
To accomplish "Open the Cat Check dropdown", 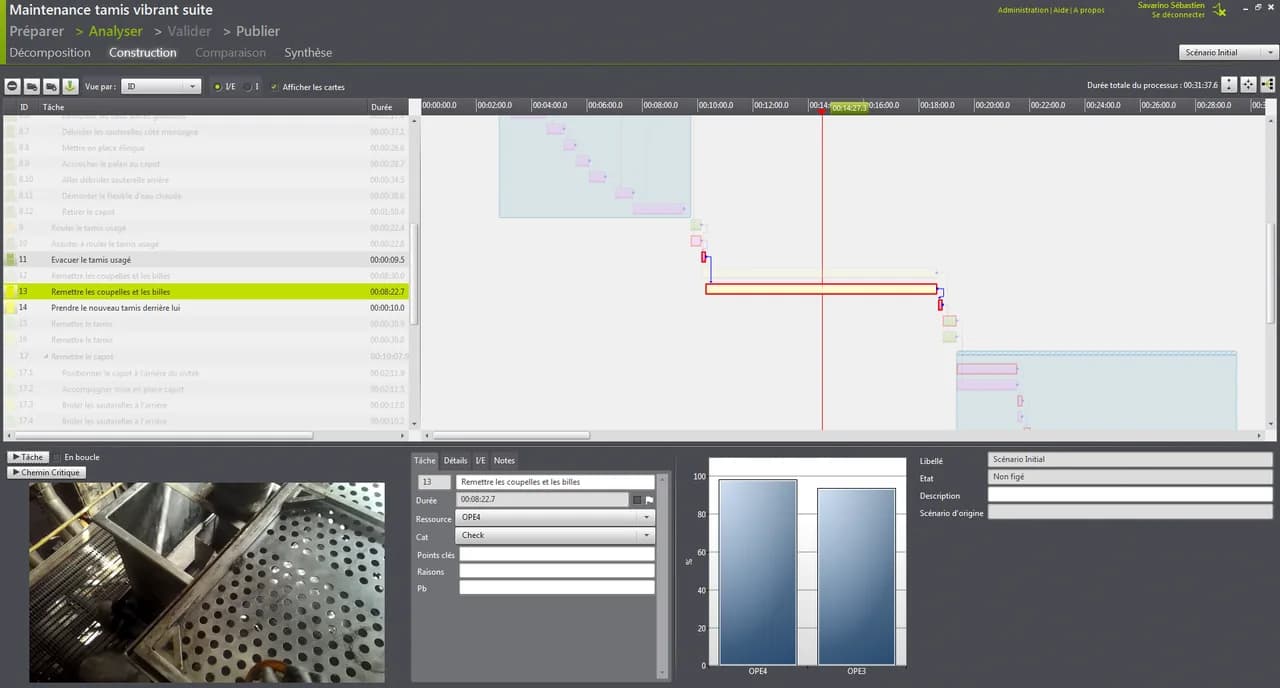I will [555, 535].
